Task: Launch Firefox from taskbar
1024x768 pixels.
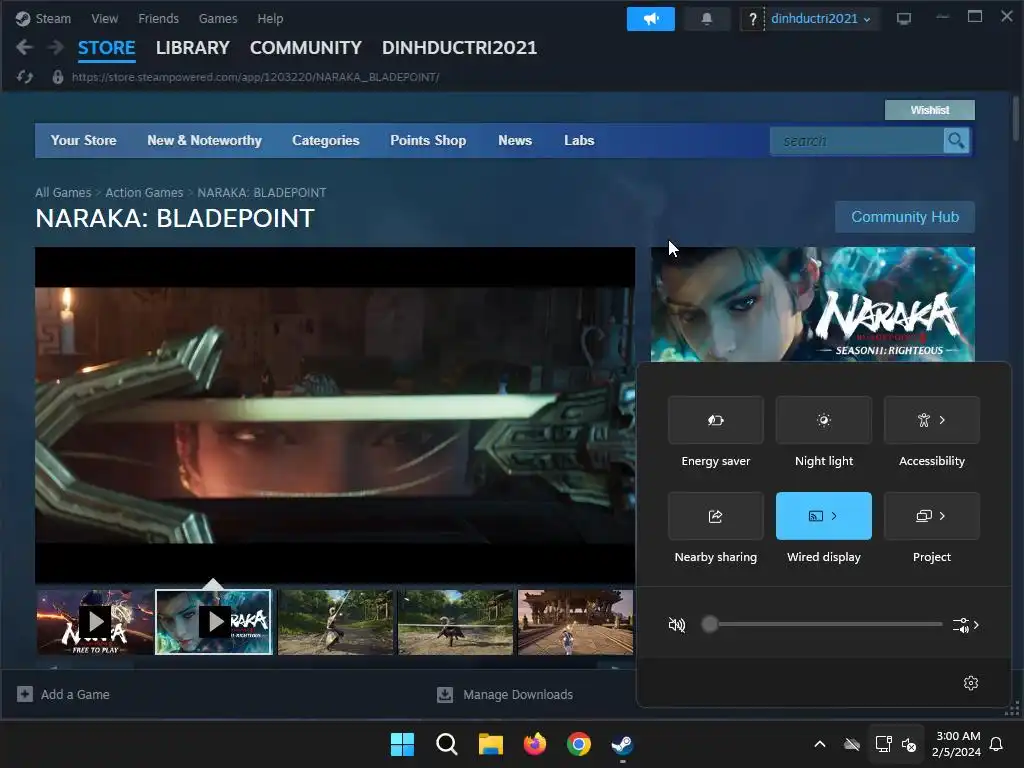Action: tap(535, 744)
